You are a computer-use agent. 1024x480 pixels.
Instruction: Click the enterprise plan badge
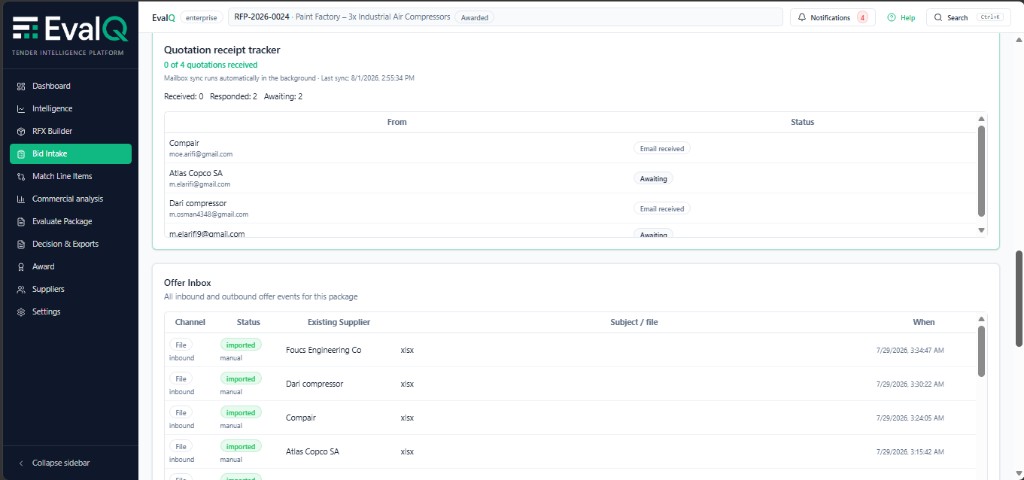pos(201,18)
